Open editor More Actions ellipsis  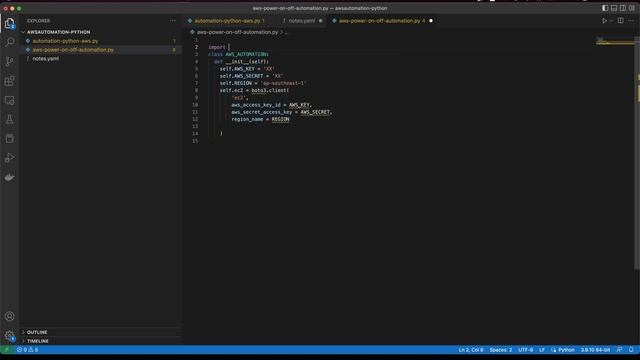(631, 21)
